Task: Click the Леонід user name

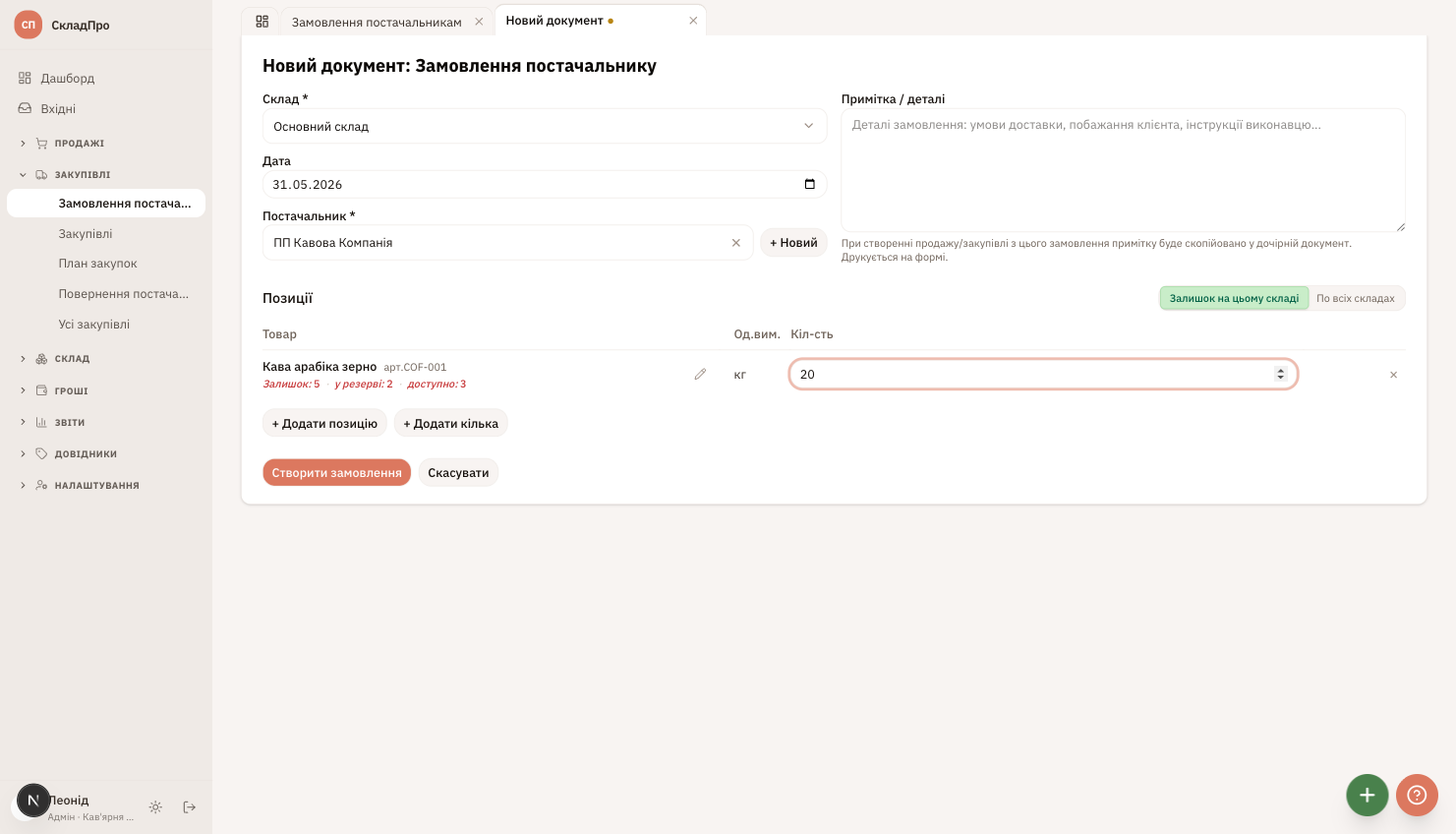Action: (x=69, y=801)
